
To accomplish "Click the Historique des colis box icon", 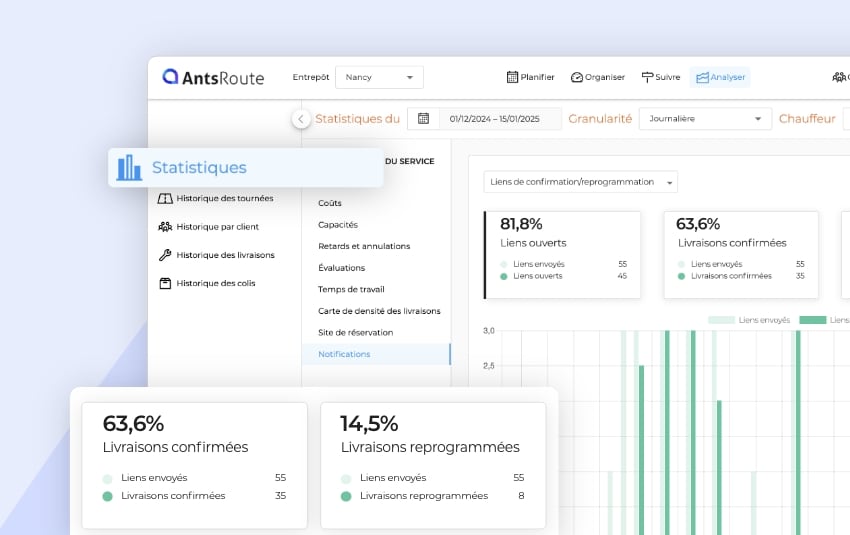I will point(165,283).
